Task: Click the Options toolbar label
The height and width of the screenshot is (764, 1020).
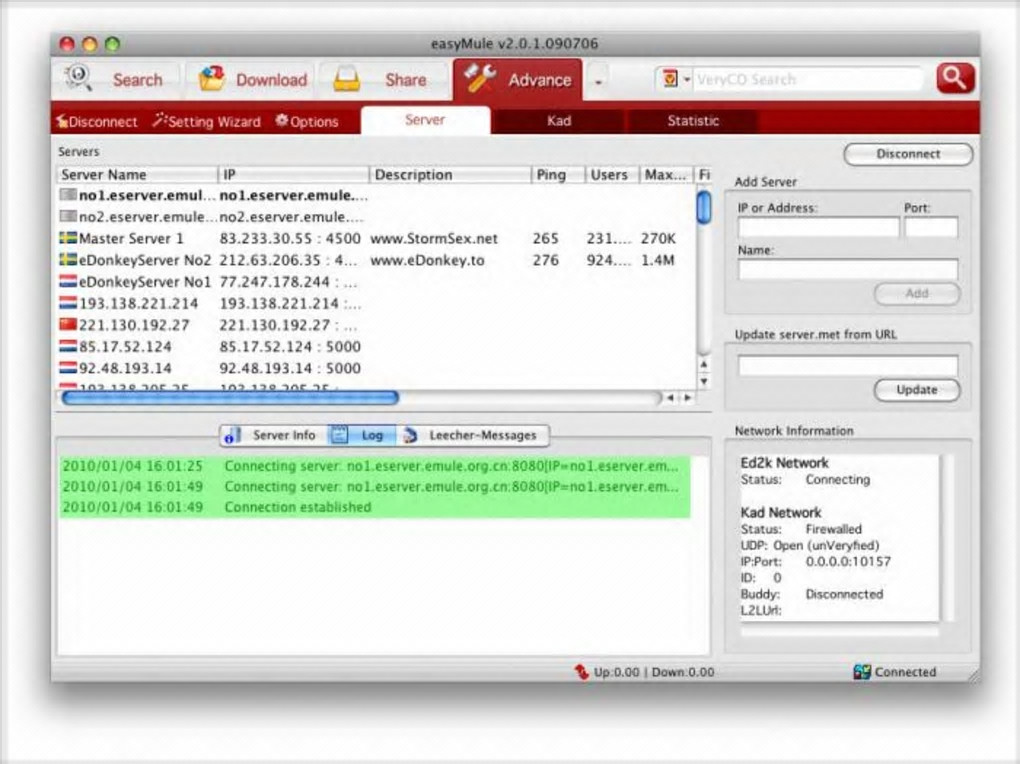Action: [x=314, y=122]
